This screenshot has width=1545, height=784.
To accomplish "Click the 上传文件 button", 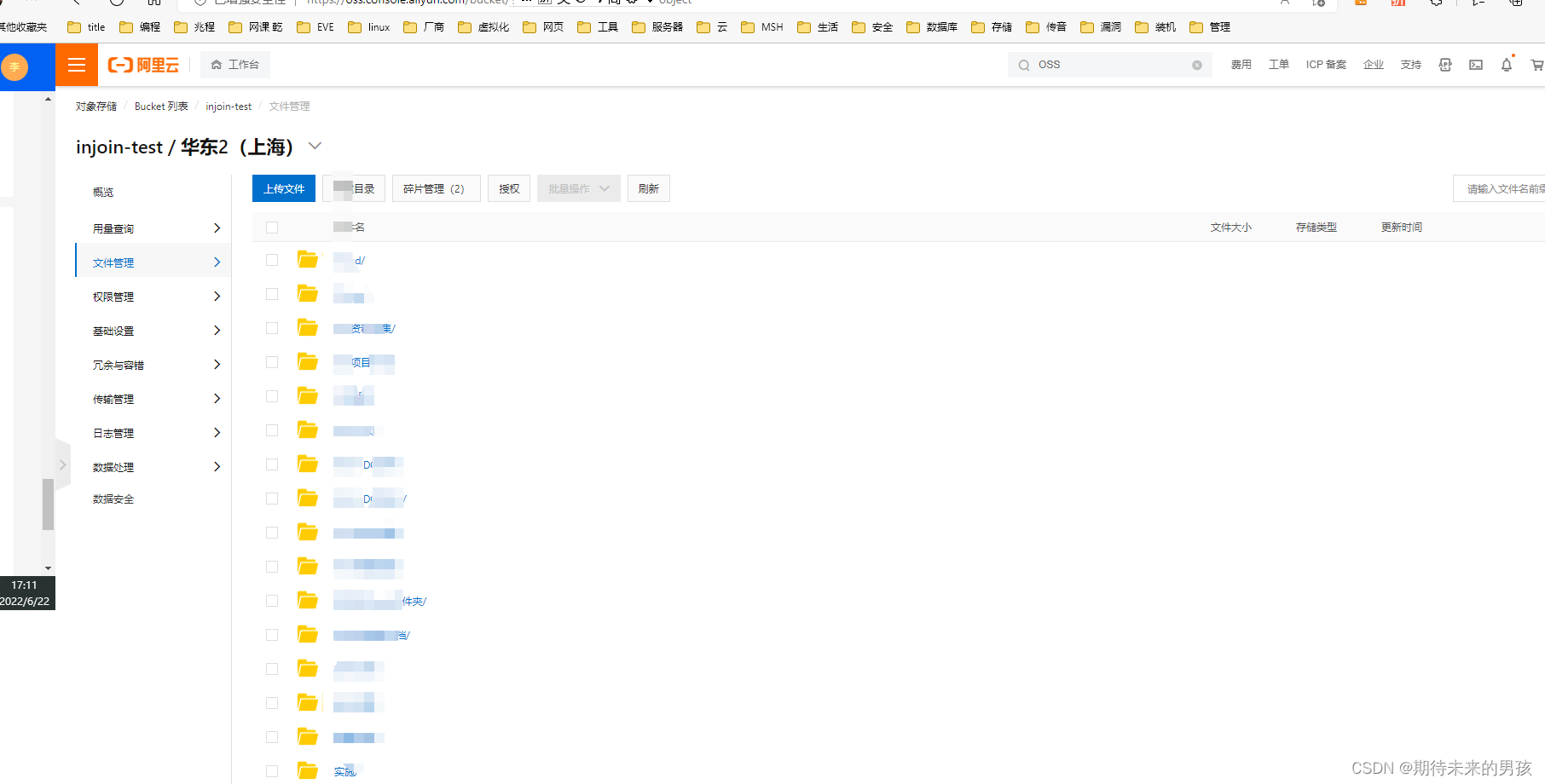I will [x=284, y=188].
